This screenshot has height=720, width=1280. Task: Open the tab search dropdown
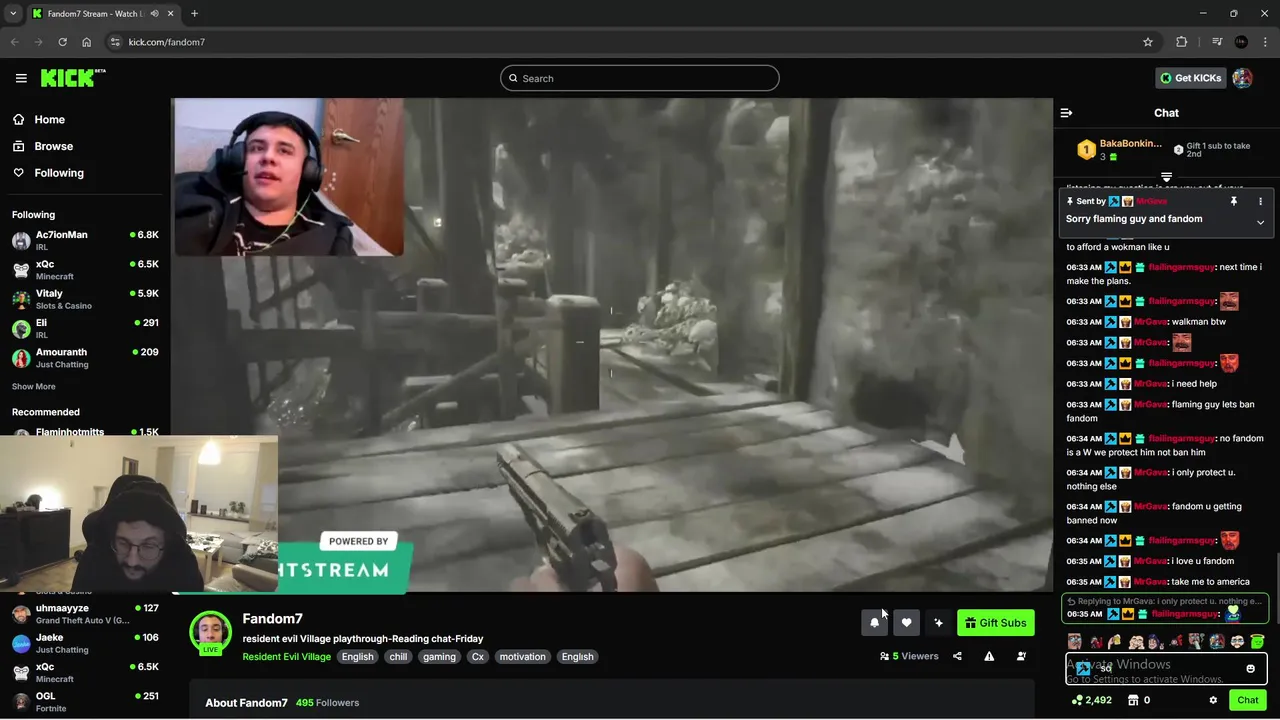coord(13,14)
